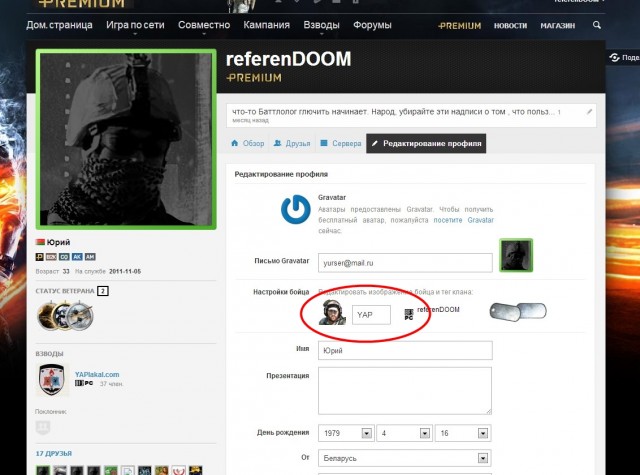The width and height of the screenshot is (640, 475).
Task: Select 'Редактирование профиля' tab
Action: click(426, 144)
